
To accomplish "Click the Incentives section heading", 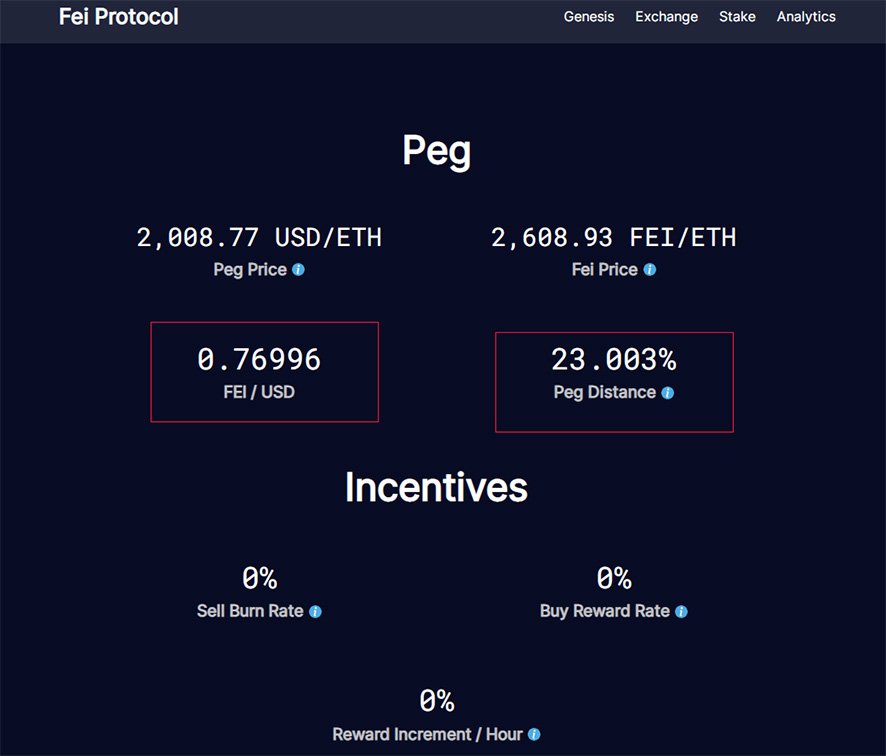I will pos(436,487).
